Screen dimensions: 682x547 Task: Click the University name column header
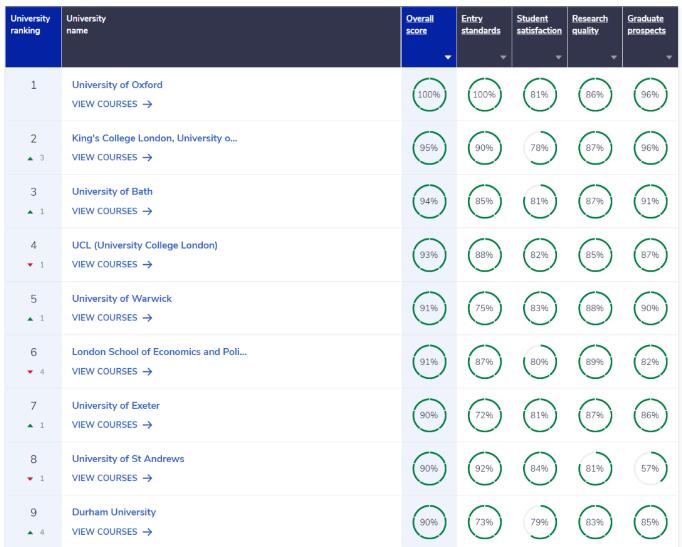[x=231, y=37]
